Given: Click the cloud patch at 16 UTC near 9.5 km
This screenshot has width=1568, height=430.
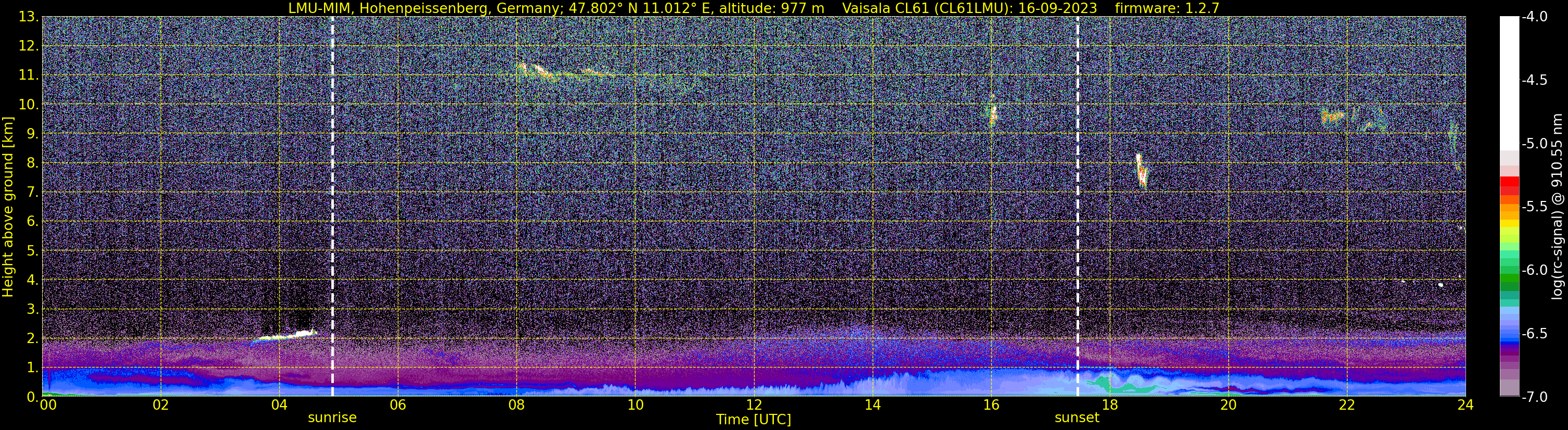Looking at the screenshot, I should coord(993,114).
